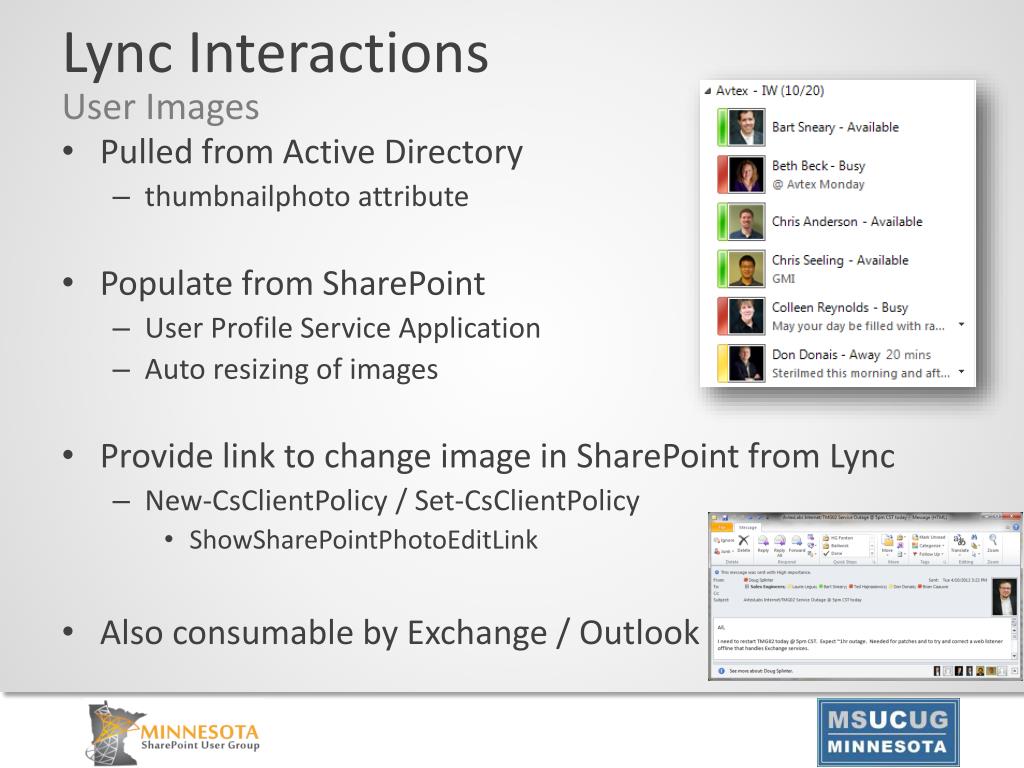This screenshot has height=768, width=1024.
Task: Open the File tab in Outlook message
Action: (722, 527)
